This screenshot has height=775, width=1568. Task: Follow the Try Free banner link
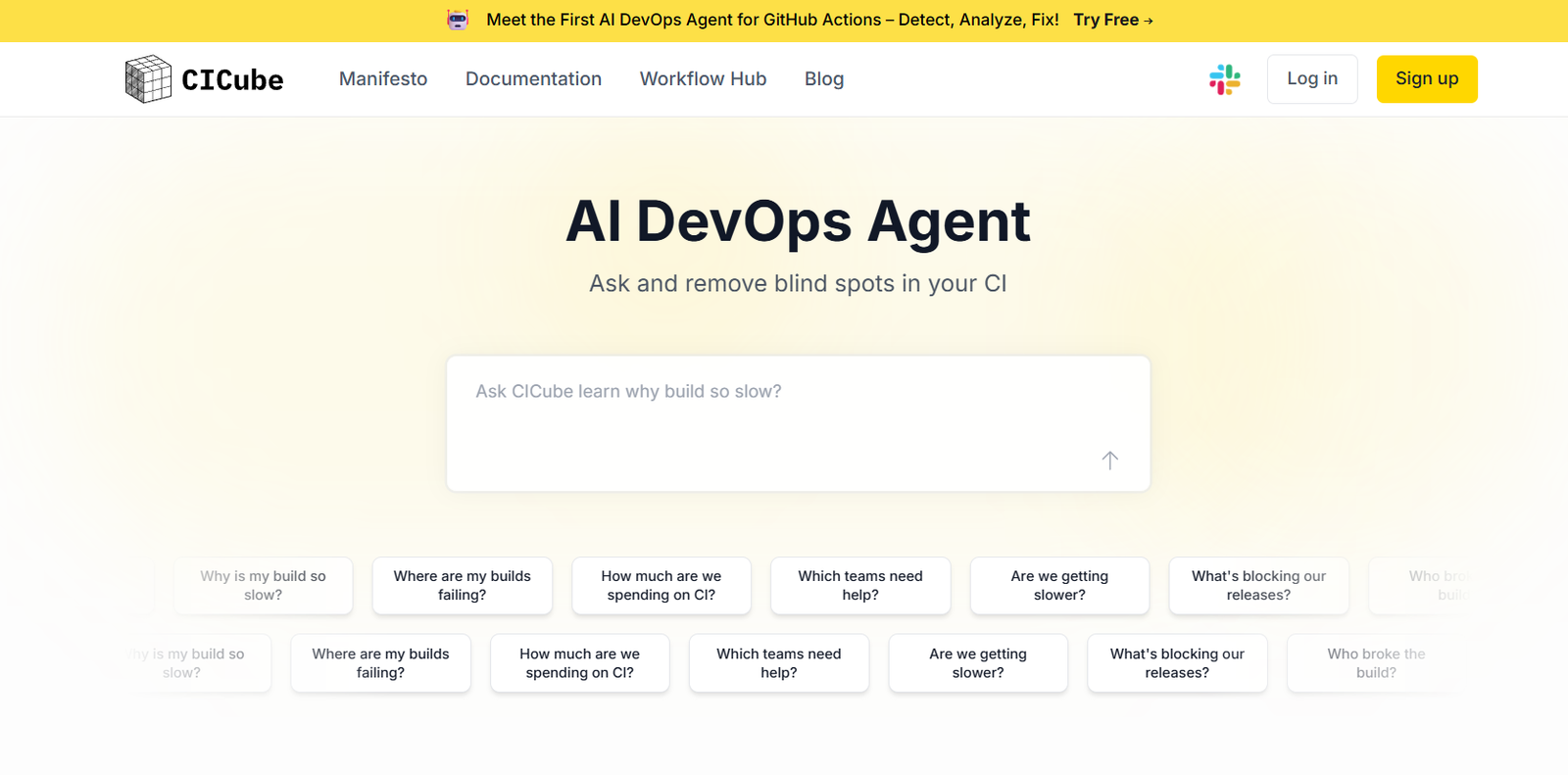pos(1112,20)
